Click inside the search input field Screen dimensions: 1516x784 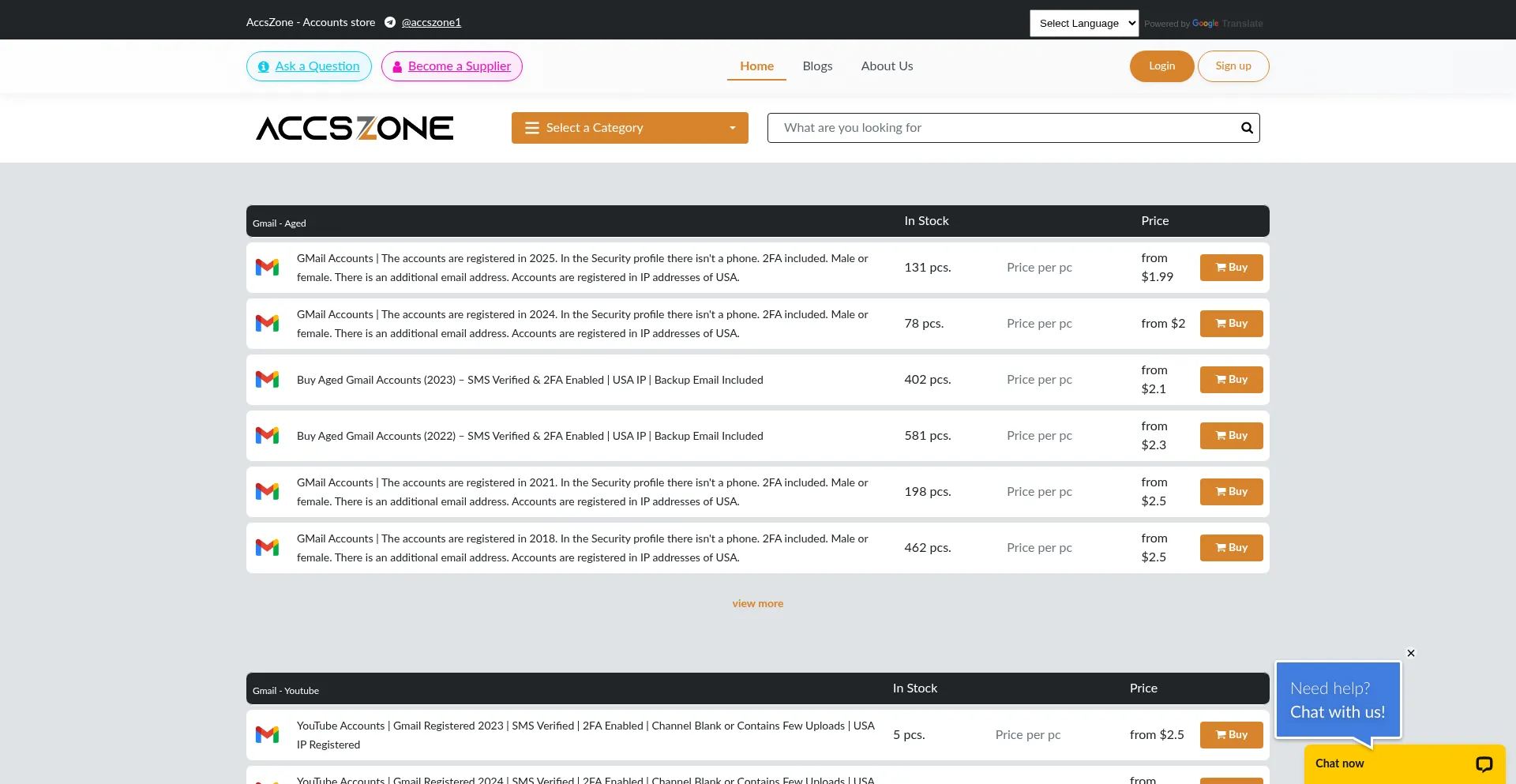pos(947,127)
